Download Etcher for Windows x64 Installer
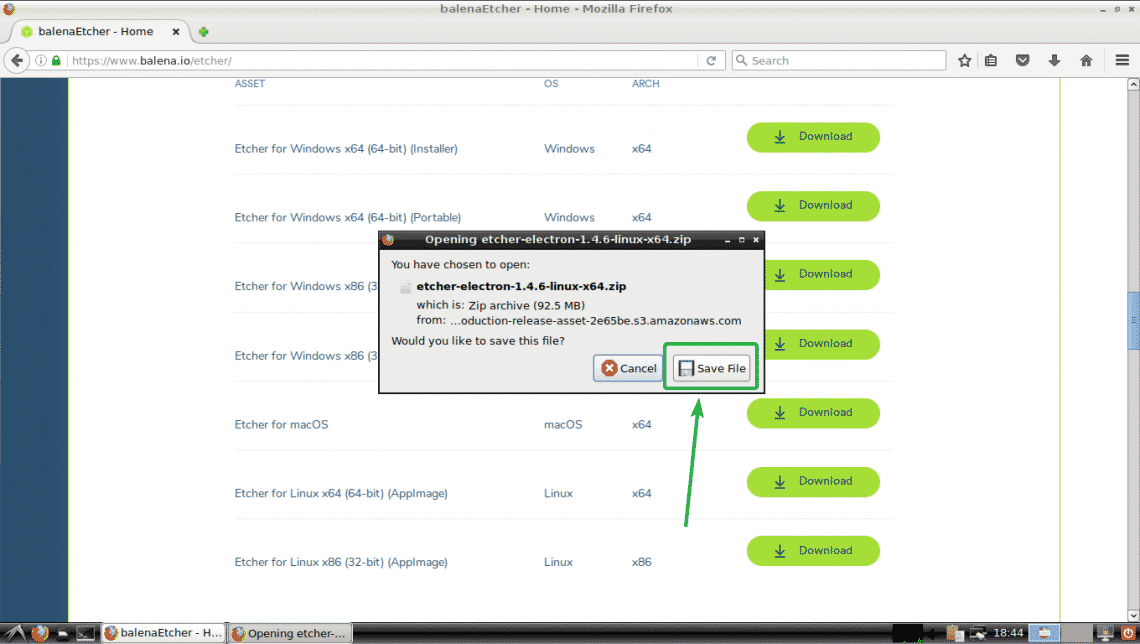Viewport: 1140px width, 644px height. [813, 137]
